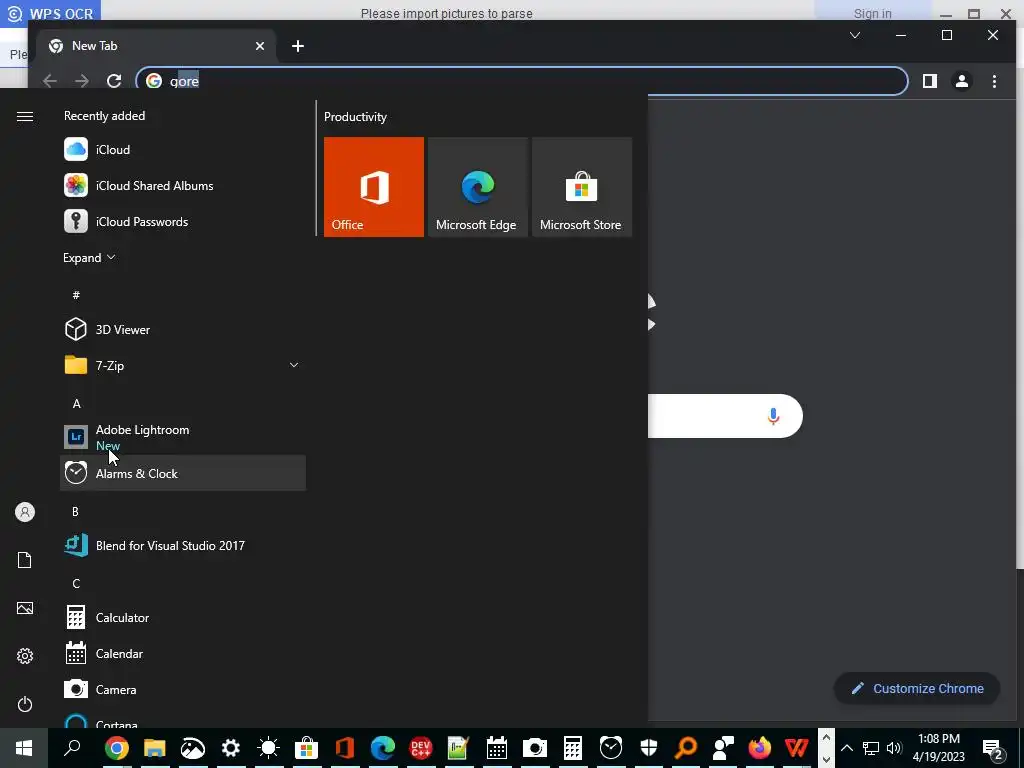This screenshot has height=768, width=1024.
Task: Click Chrome reload button
Action: click(x=114, y=81)
